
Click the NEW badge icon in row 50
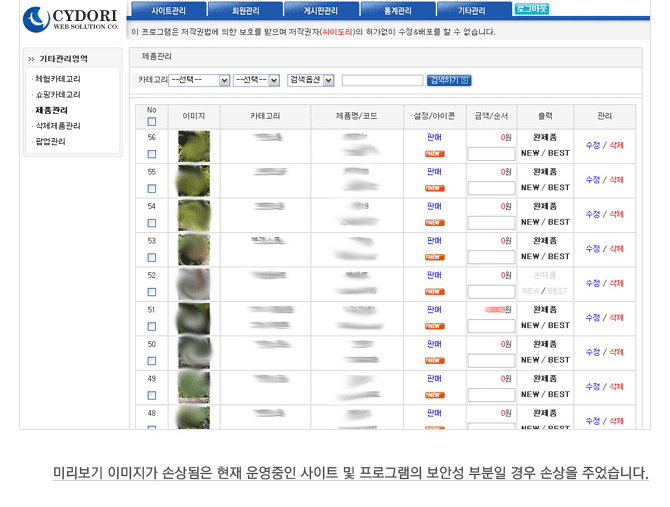click(x=434, y=360)
